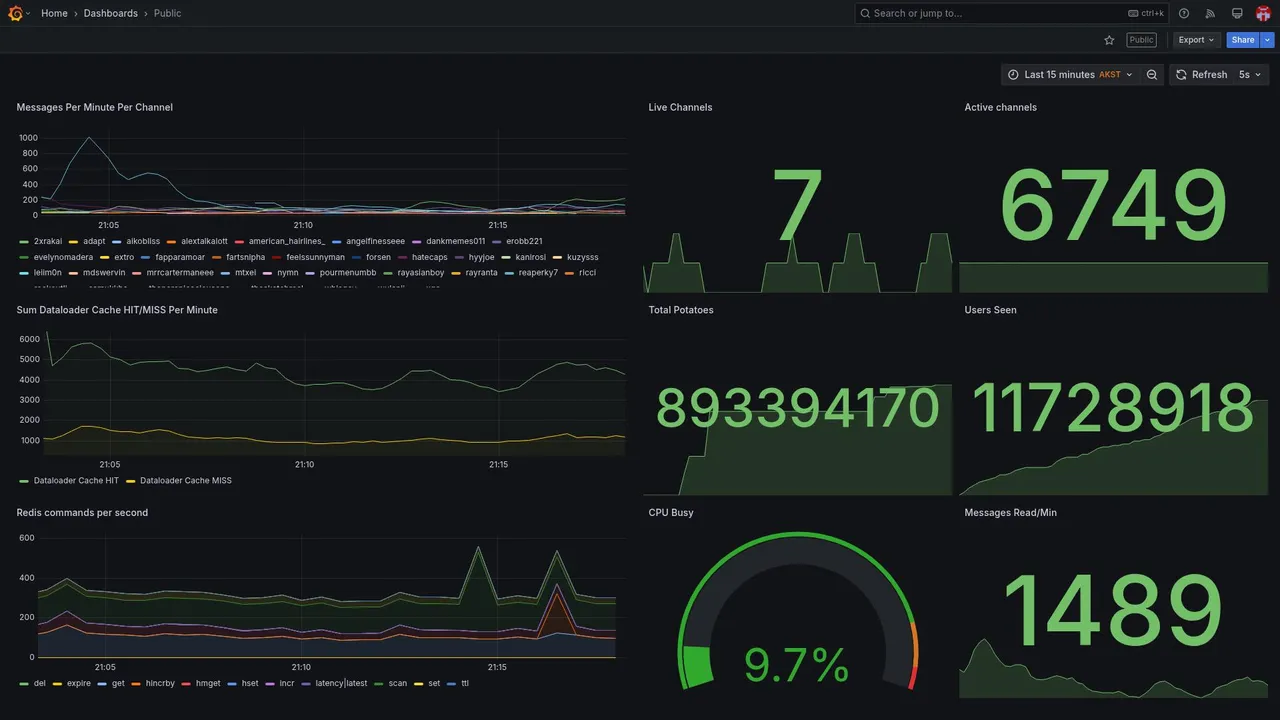The image size is (1280, 720).
Task: Click the Dataloader Cache HIT color swatch
Action: click(x=24, y=481)
